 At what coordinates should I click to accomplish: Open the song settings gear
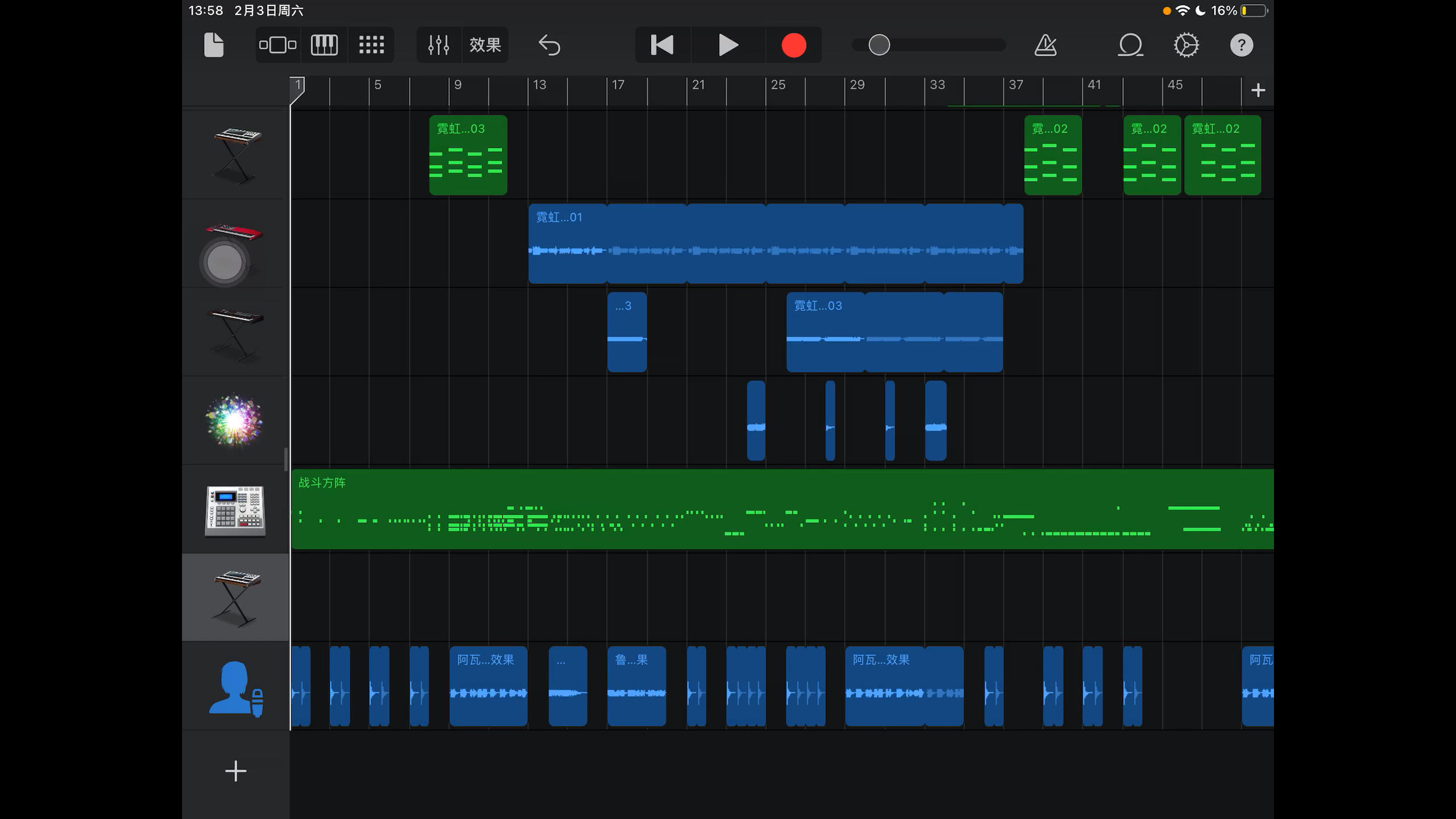[x=1186, y=45]
